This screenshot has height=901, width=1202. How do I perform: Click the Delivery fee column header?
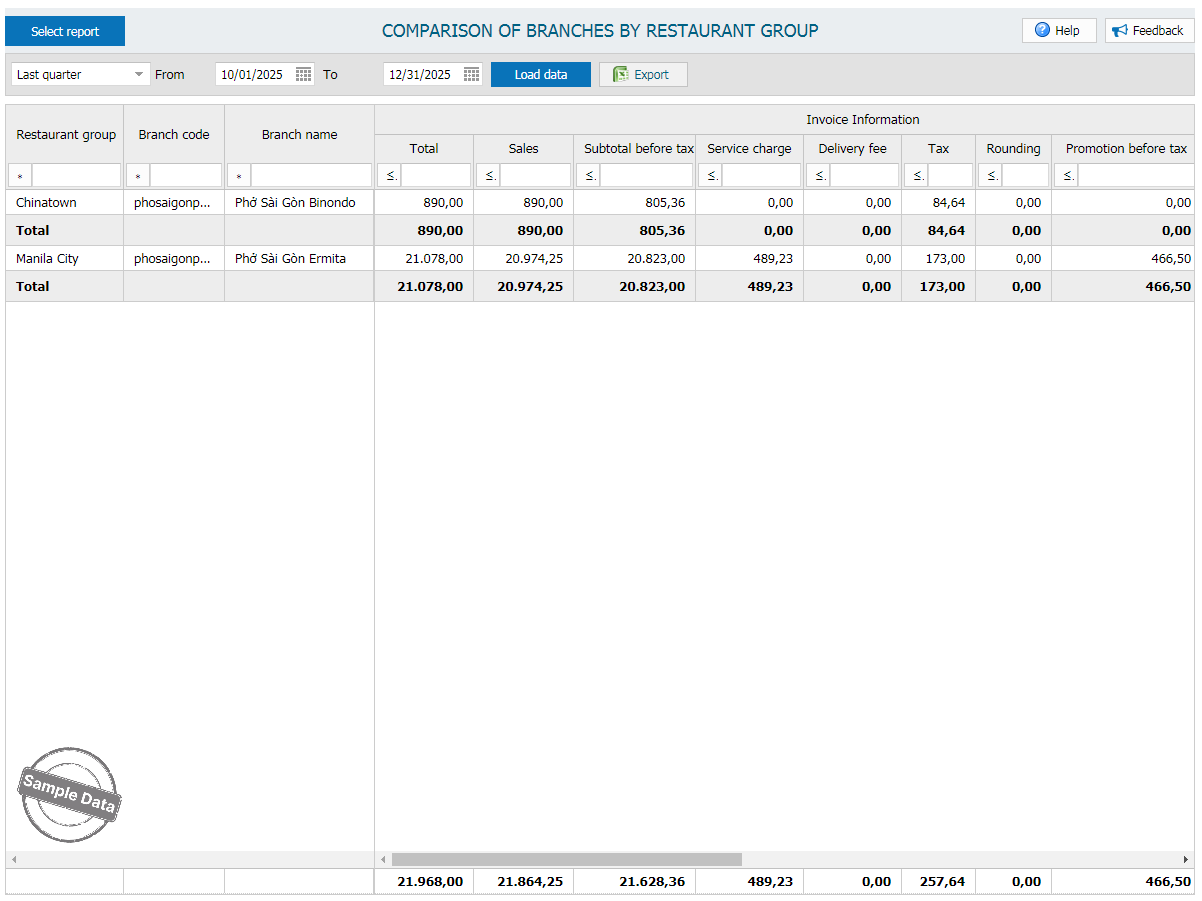[852, 149]
